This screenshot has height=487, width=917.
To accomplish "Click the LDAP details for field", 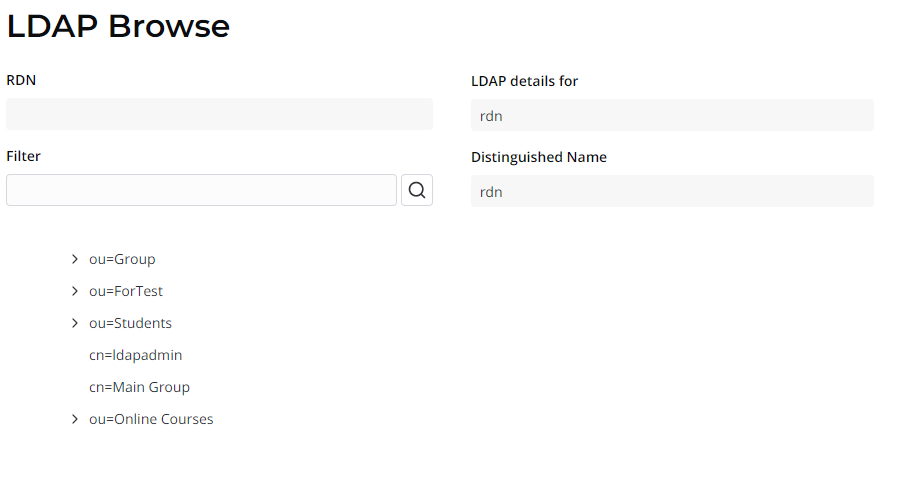I will pos(672,115).
